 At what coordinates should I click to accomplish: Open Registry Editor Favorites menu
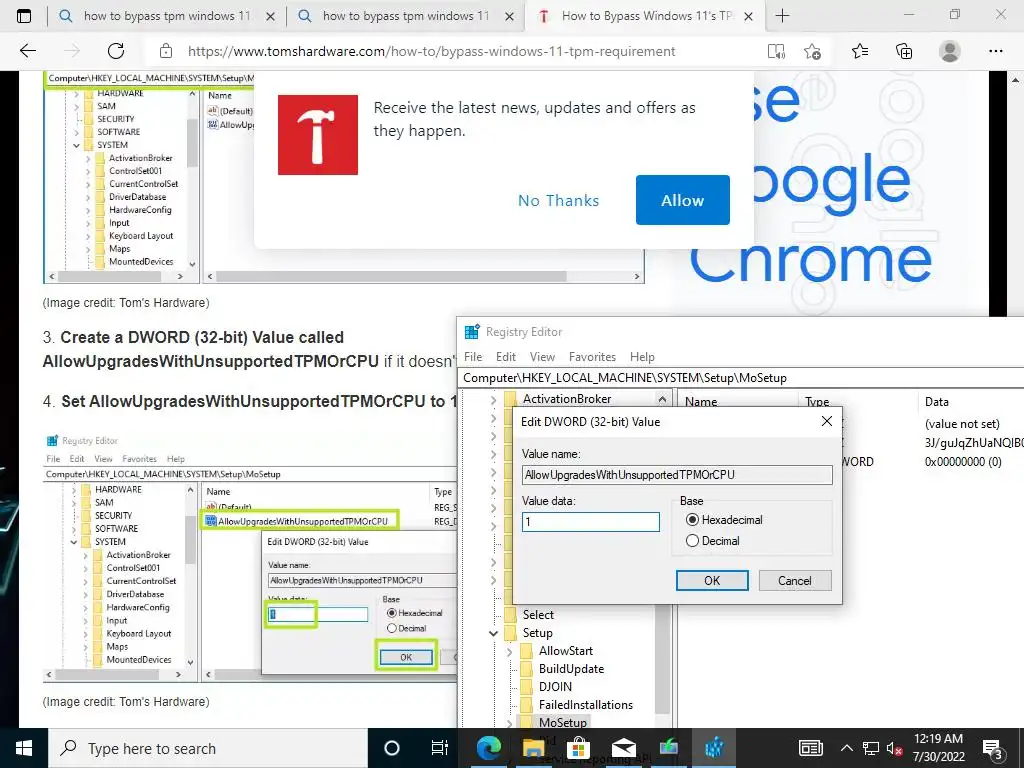[592, 357]
